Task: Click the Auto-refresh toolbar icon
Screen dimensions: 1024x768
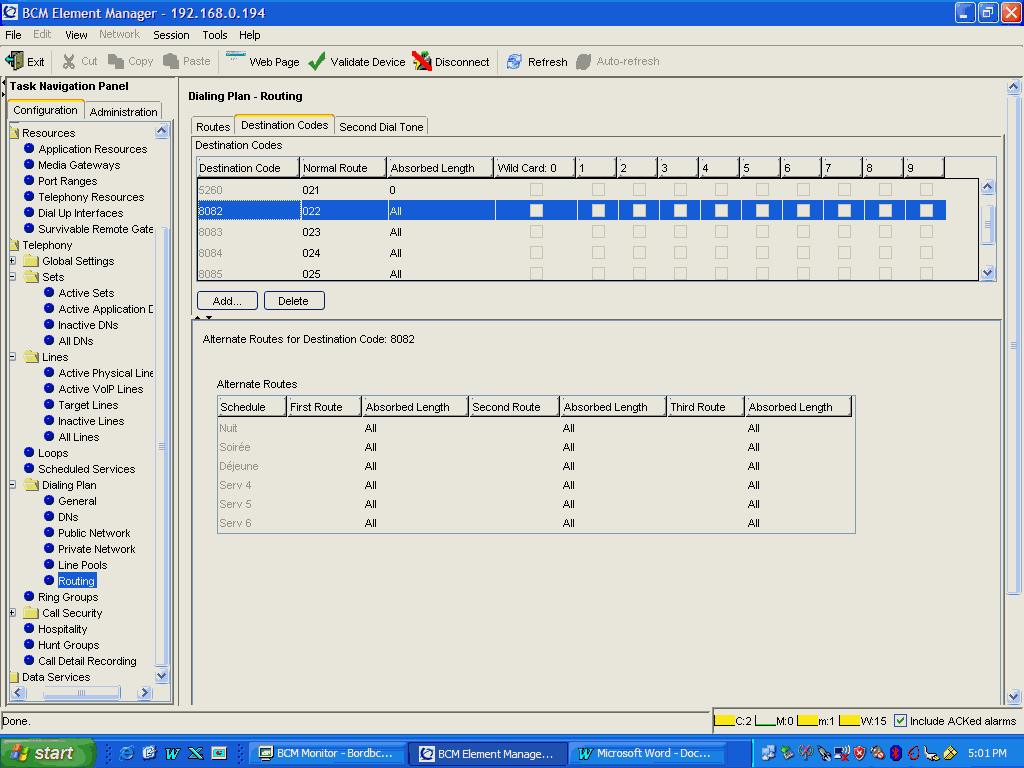Action: [x=583, y=61]
